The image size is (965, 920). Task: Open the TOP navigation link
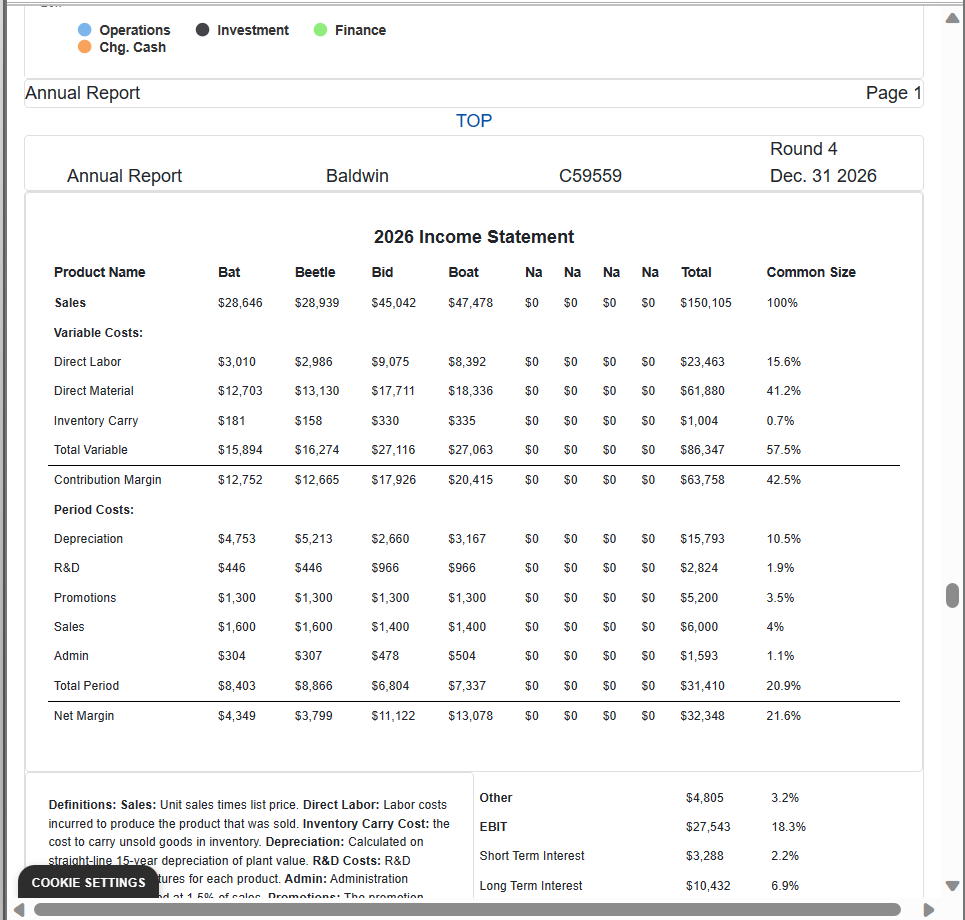point(473,120)
